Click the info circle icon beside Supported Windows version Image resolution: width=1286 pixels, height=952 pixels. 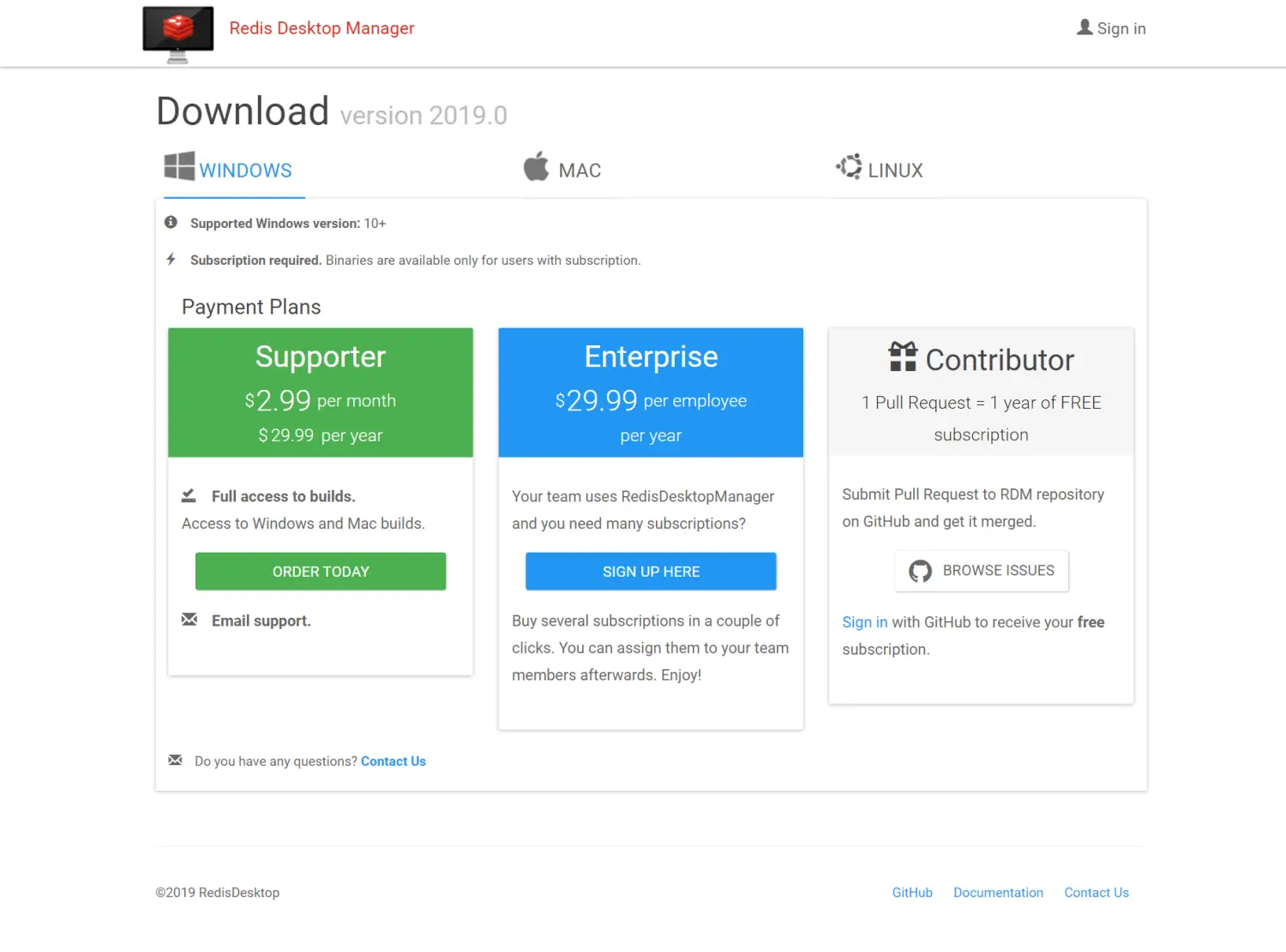point(171,223)
